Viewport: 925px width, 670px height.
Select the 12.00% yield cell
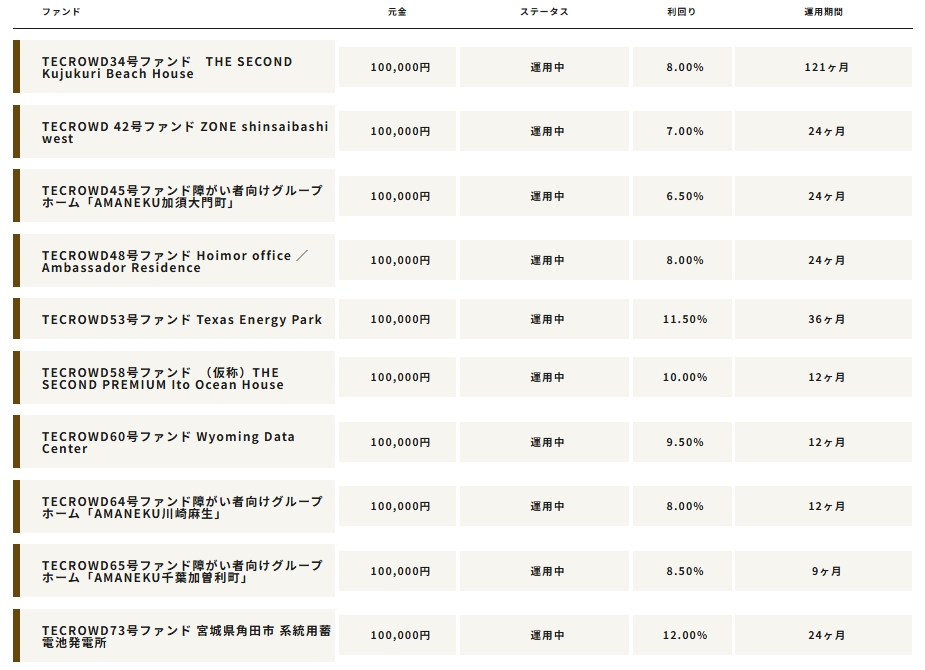(x=683, y=635)
